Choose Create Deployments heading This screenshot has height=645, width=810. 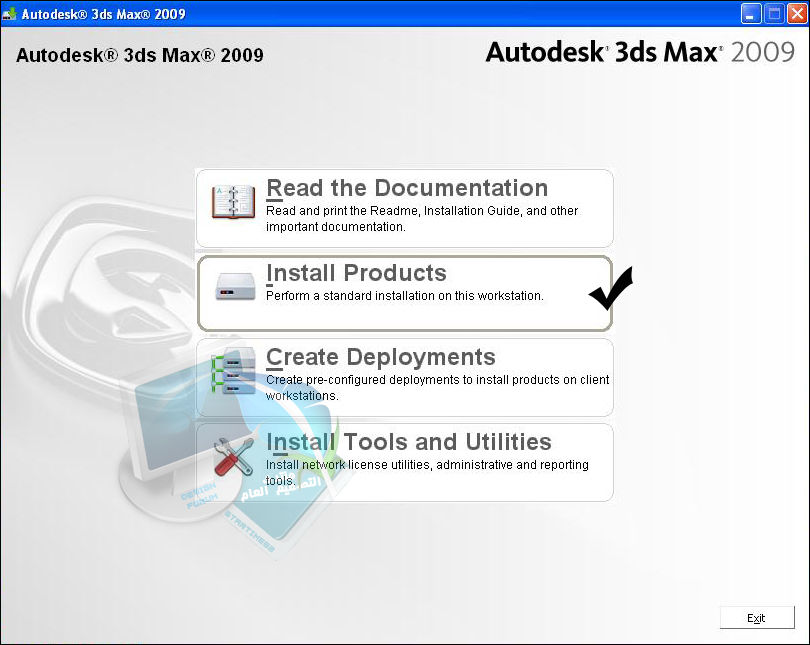tap(381, 357)
